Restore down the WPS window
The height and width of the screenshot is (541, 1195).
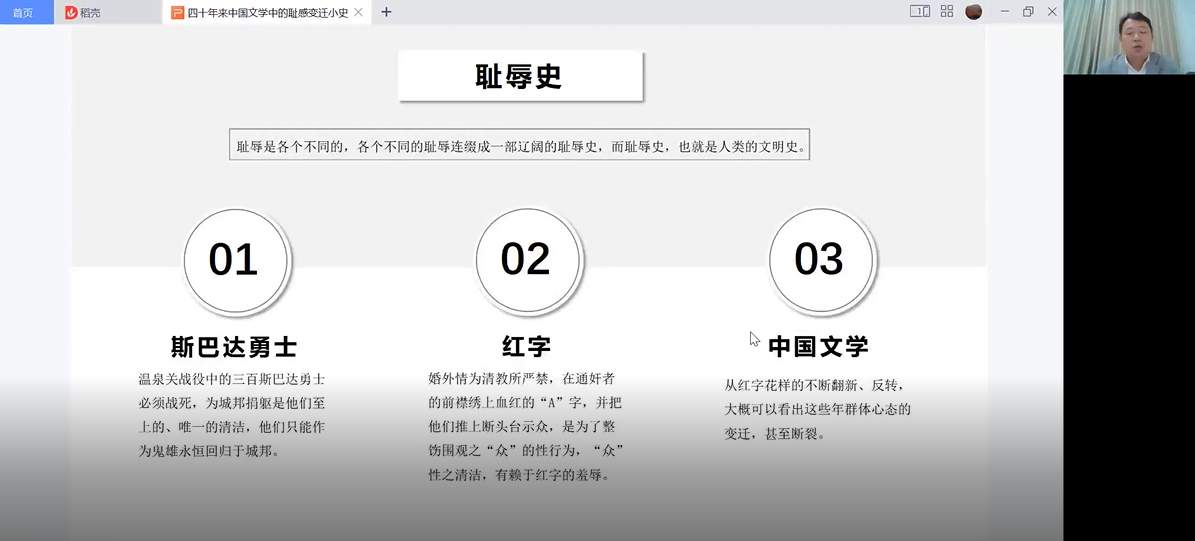click(1028, 12)
